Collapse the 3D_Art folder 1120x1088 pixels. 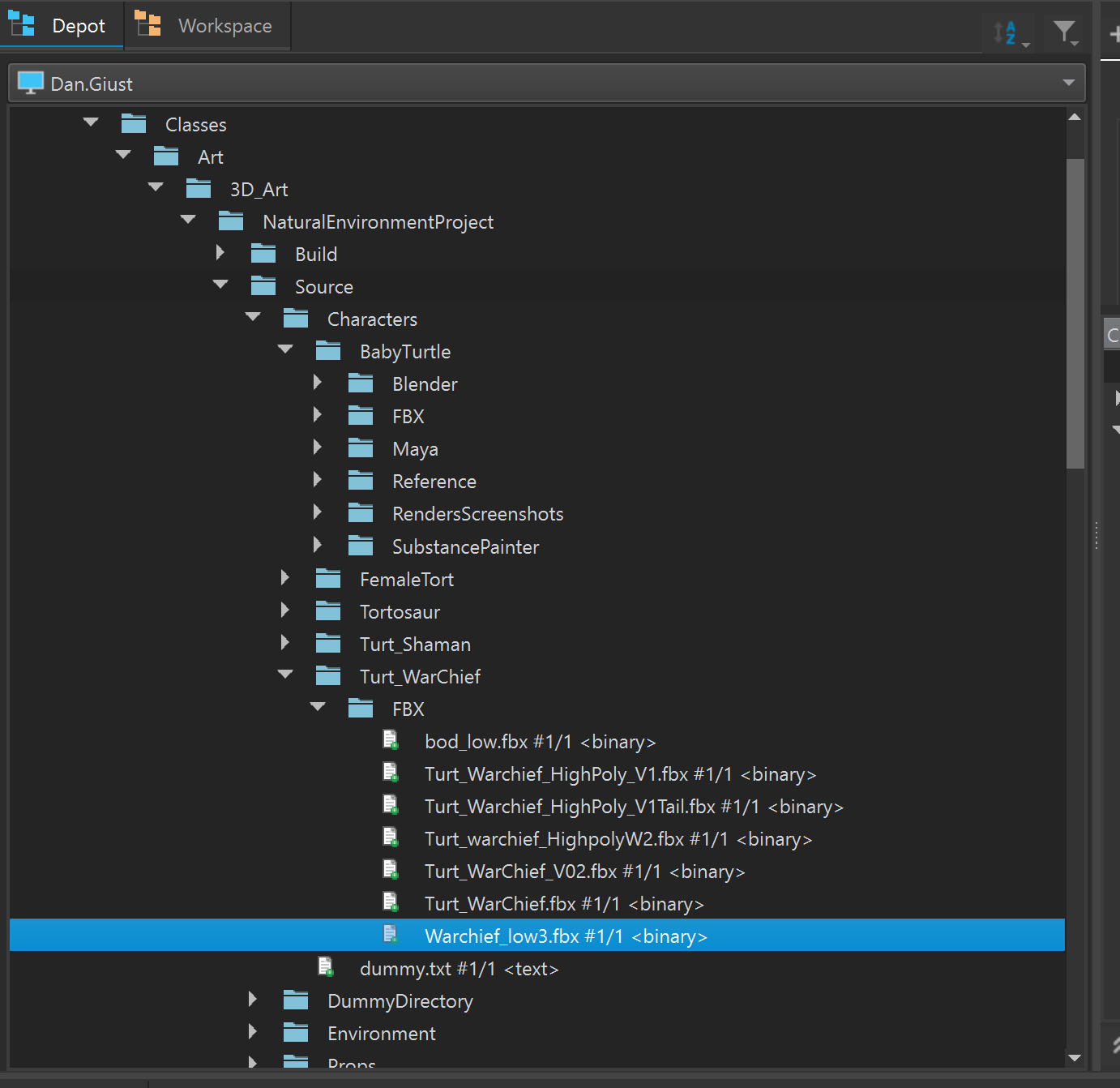point(156,187)
